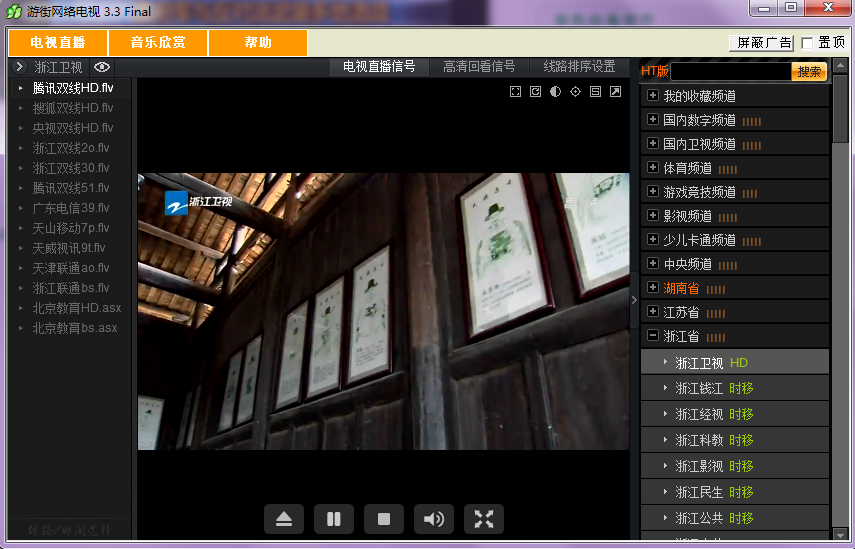This screenshot has width=855, height=549.
Task: Click the refresh/rotate arrow icon above video
Action: pyautogui.click(x=535, y=92)
